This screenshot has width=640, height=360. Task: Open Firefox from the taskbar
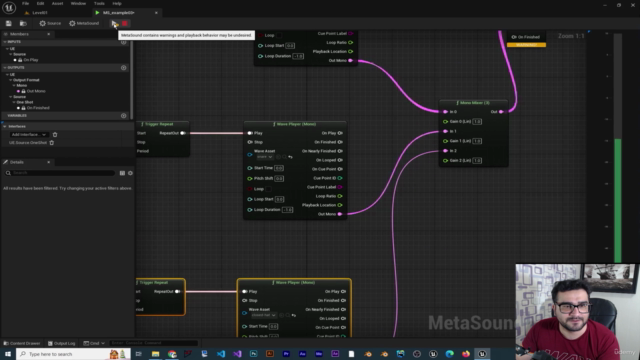[x=466, y=354]
